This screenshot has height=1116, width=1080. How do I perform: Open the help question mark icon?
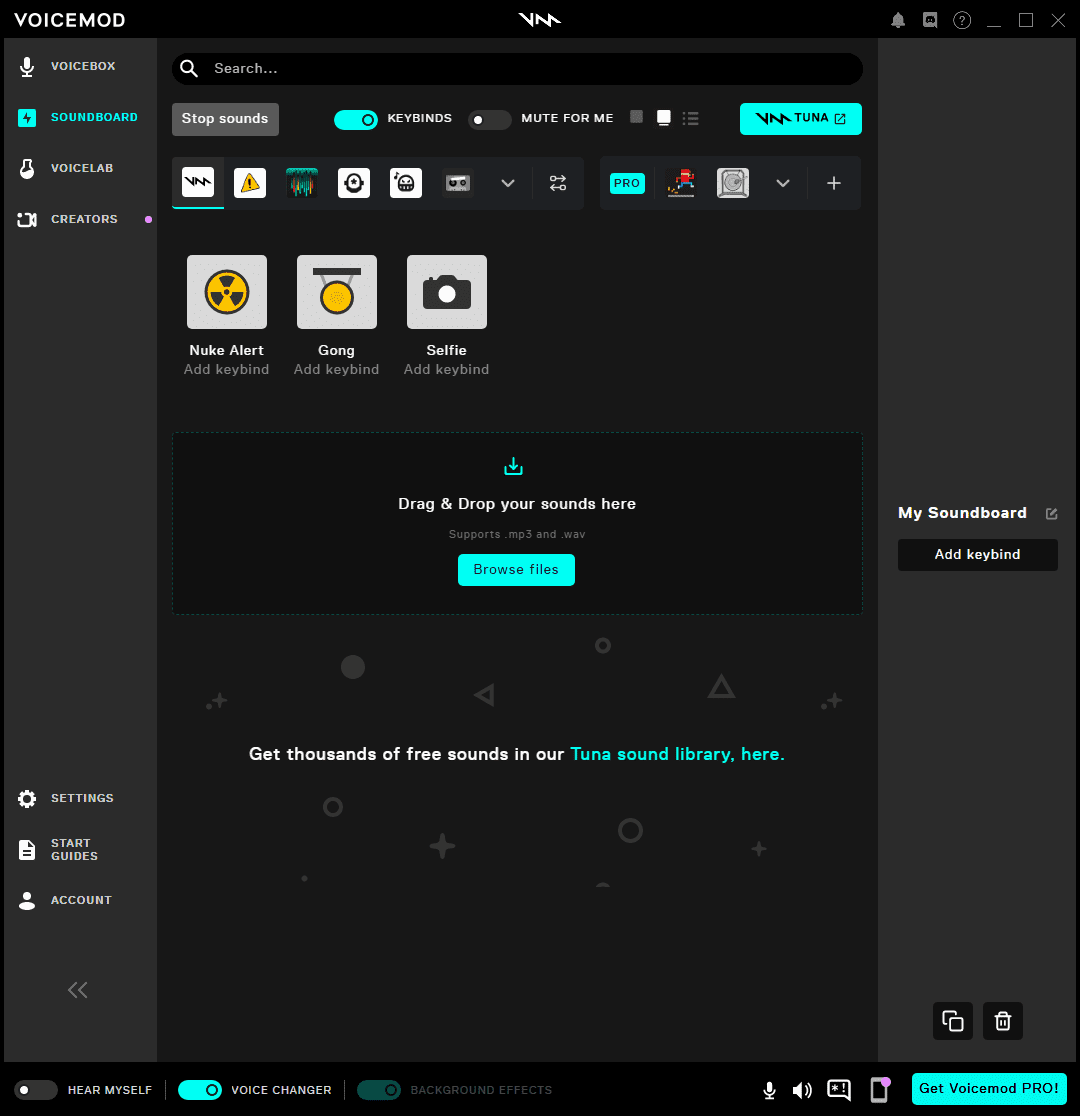962,20
